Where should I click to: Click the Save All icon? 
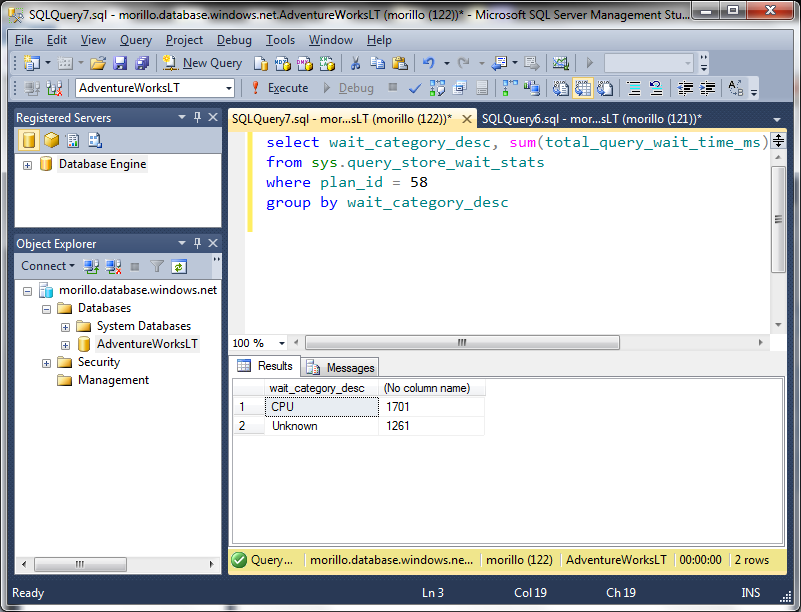[x=142, y=63]
